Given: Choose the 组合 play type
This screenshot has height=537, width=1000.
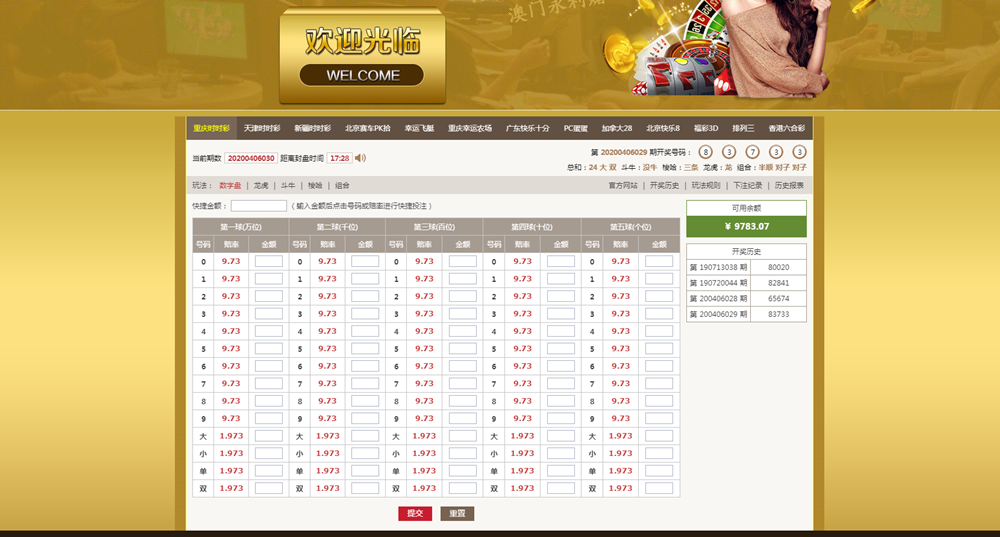Looking at the screenshot, I should [343, 186].
